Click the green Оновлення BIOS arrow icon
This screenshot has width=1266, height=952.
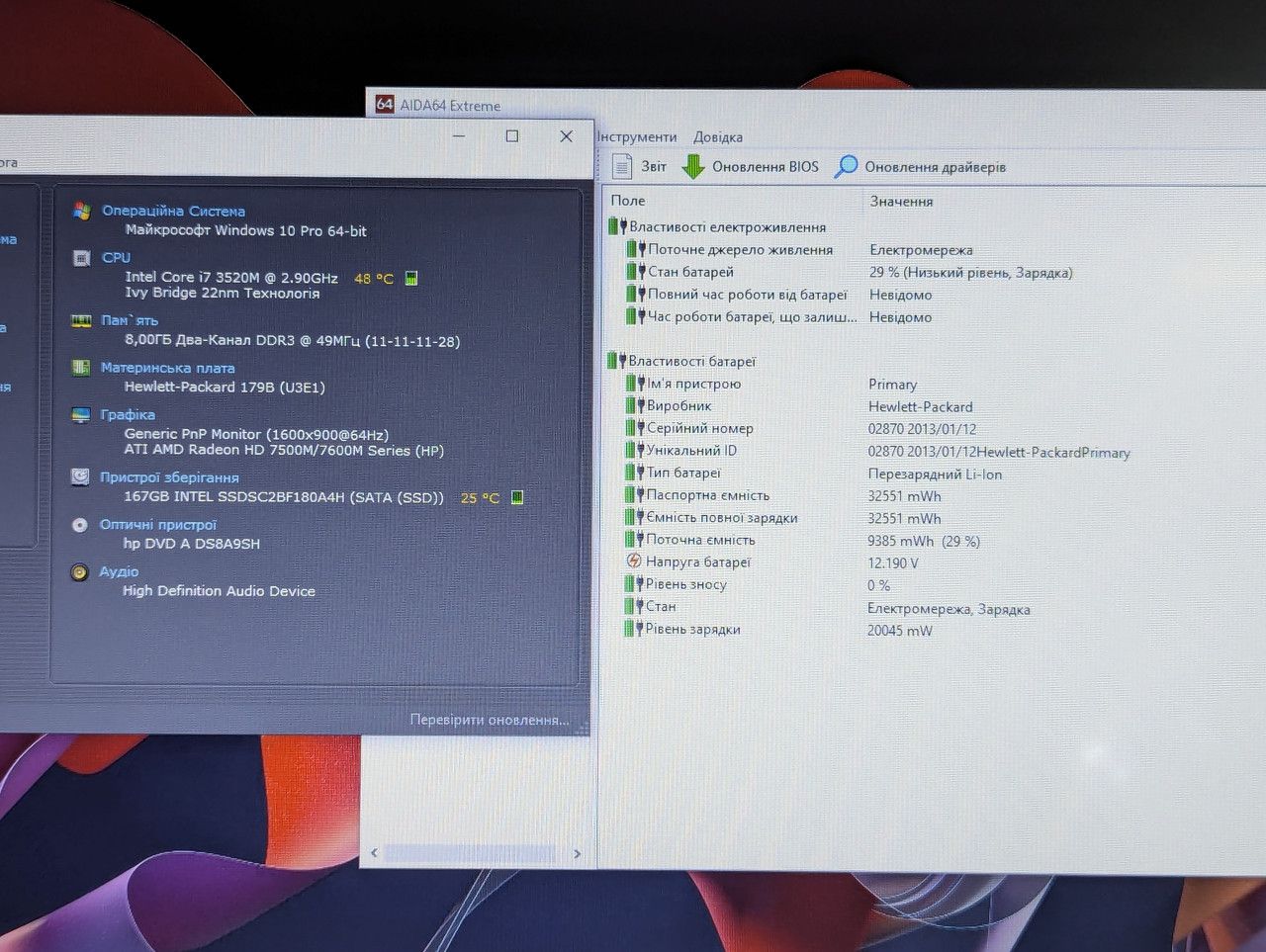point(693,166)
